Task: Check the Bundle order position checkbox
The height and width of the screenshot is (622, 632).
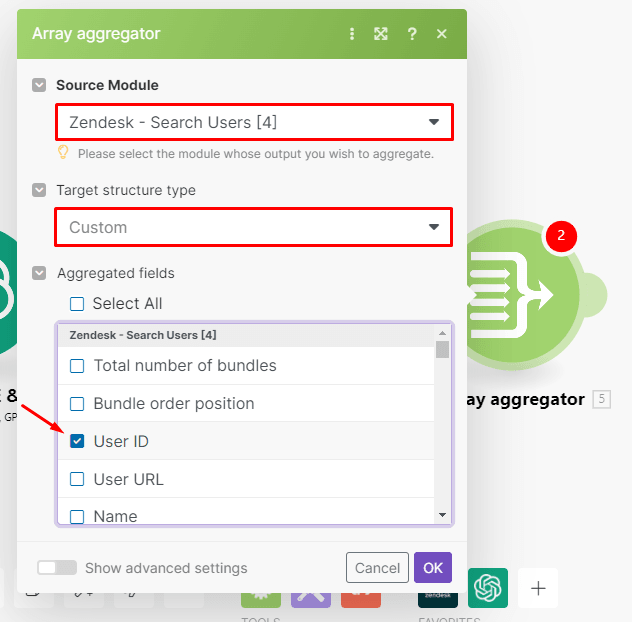Action: coord(77,404)
